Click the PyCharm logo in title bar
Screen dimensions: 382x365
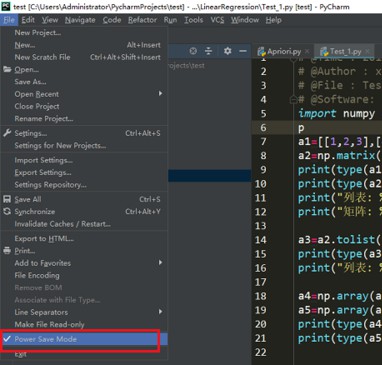6,6
